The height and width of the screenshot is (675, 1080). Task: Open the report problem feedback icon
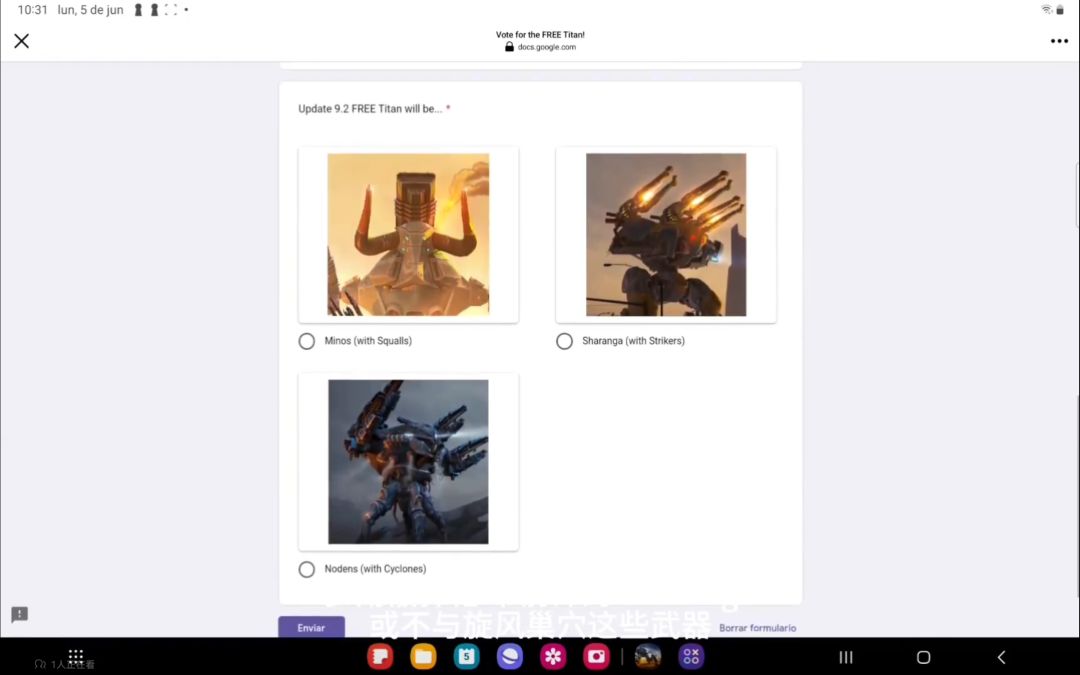pos(19,614)
